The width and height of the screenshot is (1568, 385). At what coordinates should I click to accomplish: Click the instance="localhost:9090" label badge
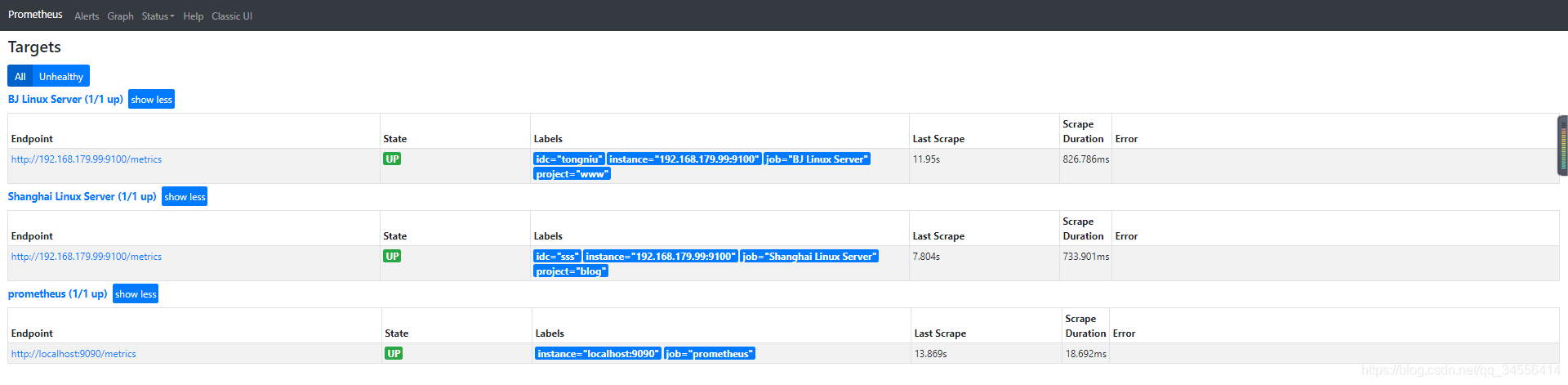click(x=598, y=354)
